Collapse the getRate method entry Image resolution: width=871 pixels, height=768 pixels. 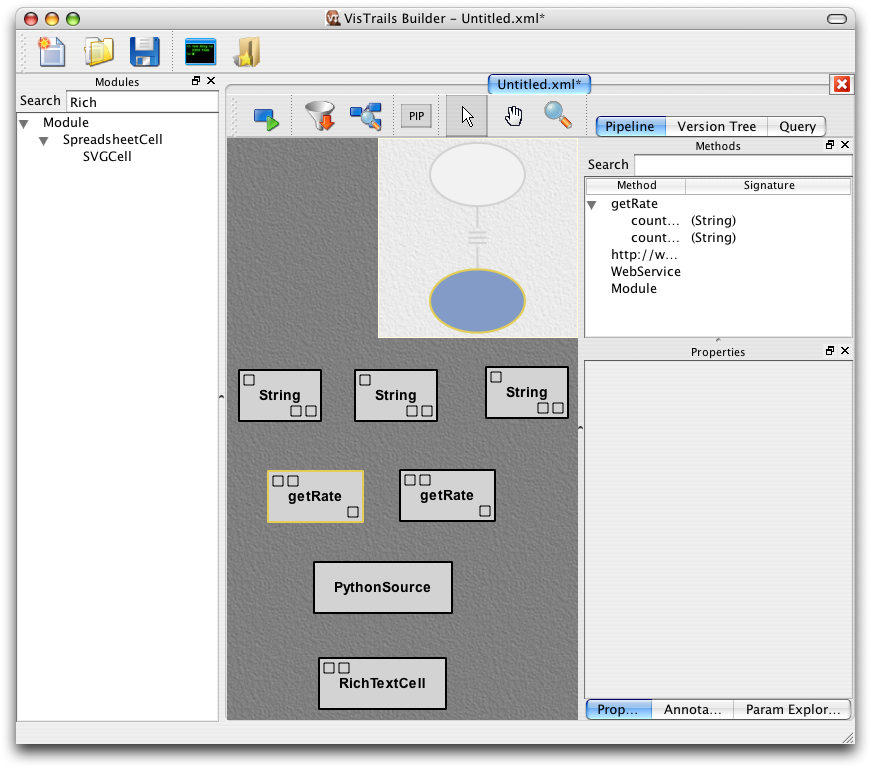592,204
